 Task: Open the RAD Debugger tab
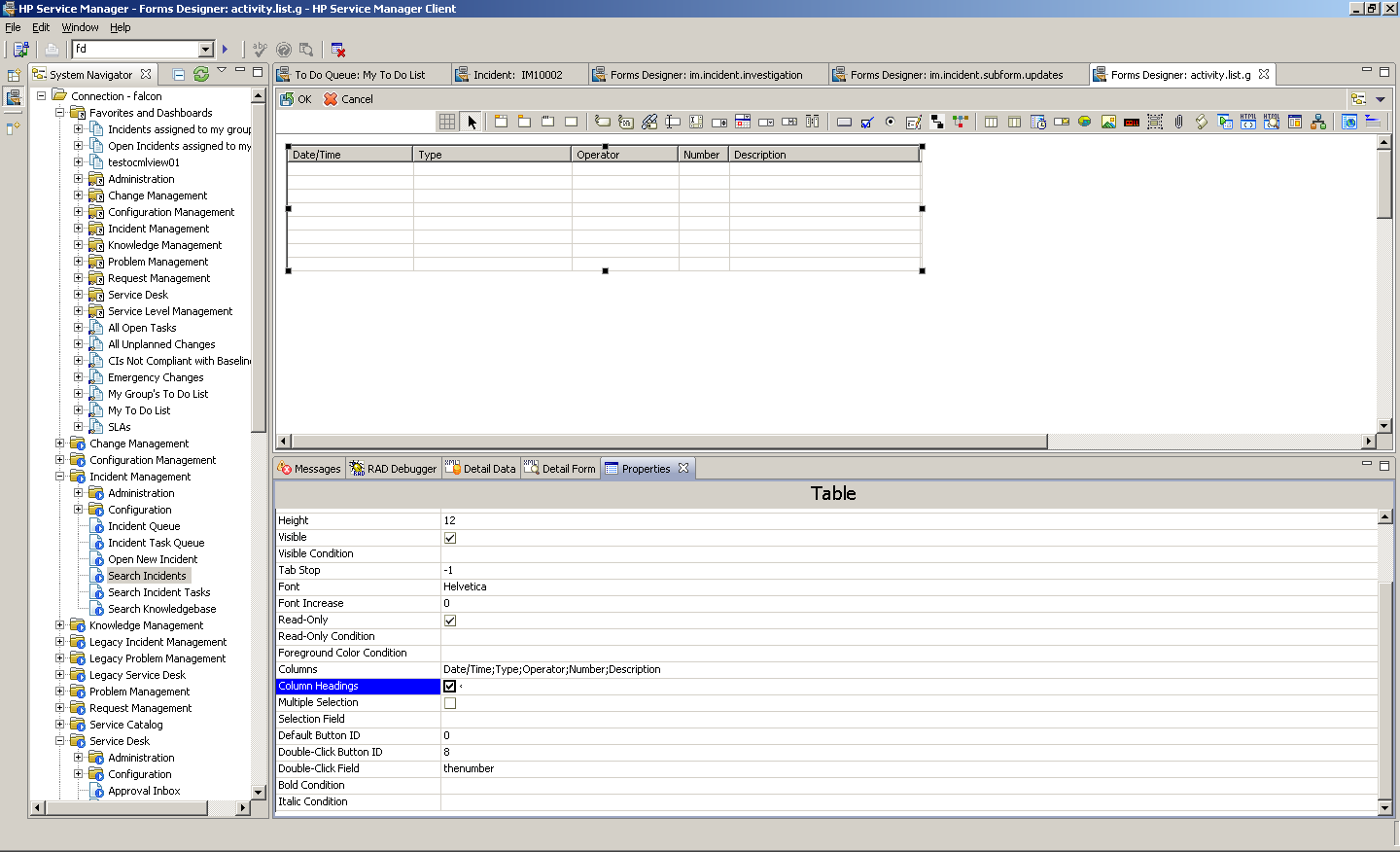pyautogui.click(x=394, y=468)
